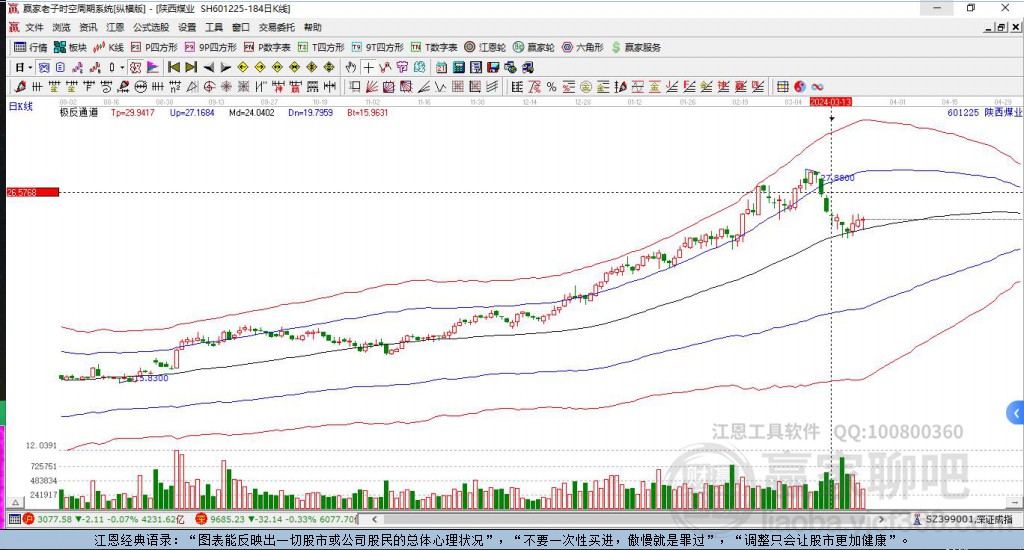Click the scrollbar left arrow
This screenshot has height=550, width=1024.
(x=374, y=519)
